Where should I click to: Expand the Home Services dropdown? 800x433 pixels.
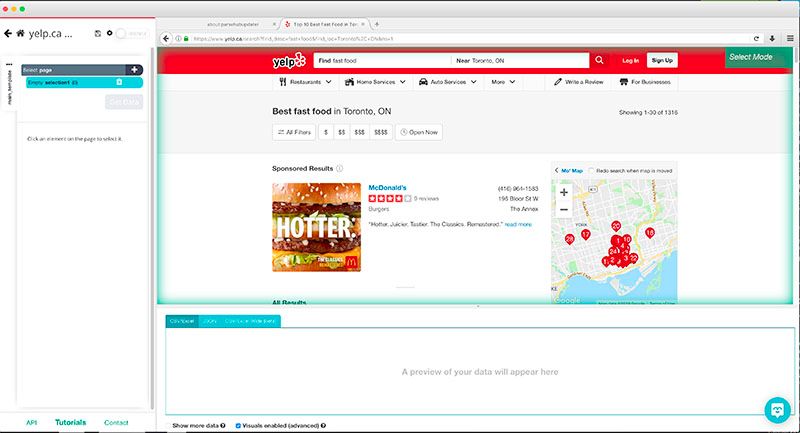(x=375, y=82)
